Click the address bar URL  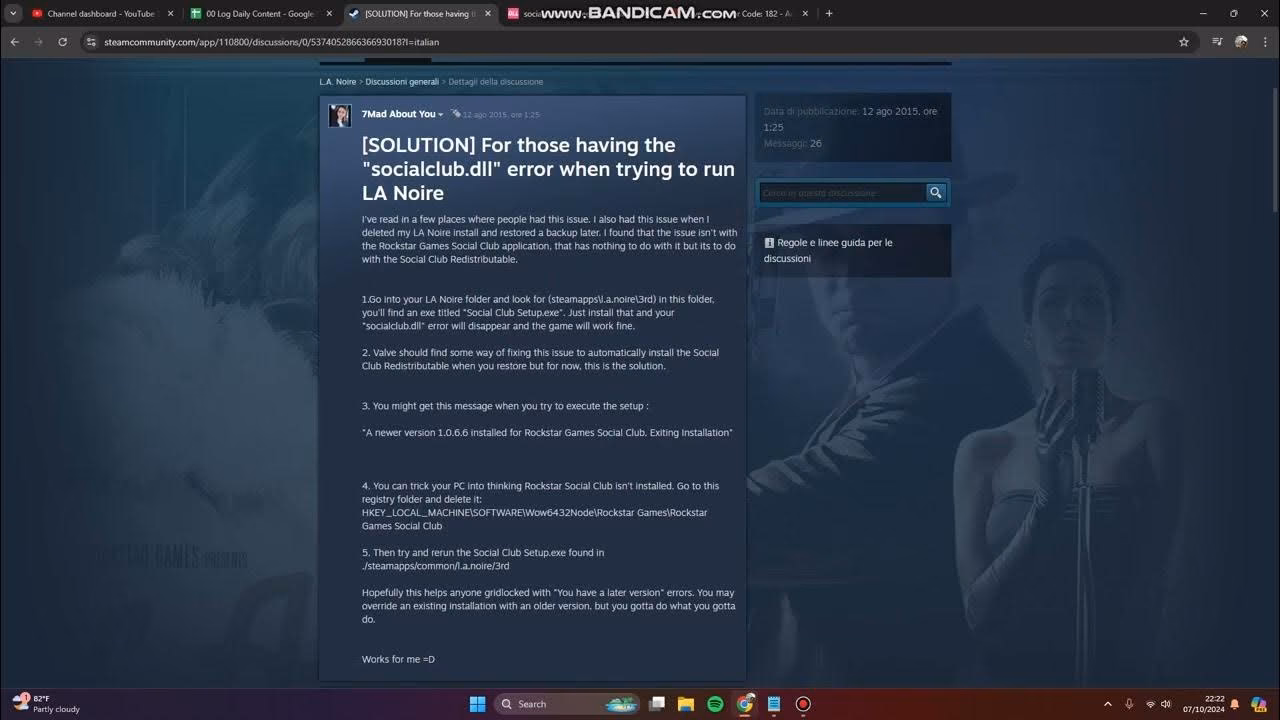[271, 42]
